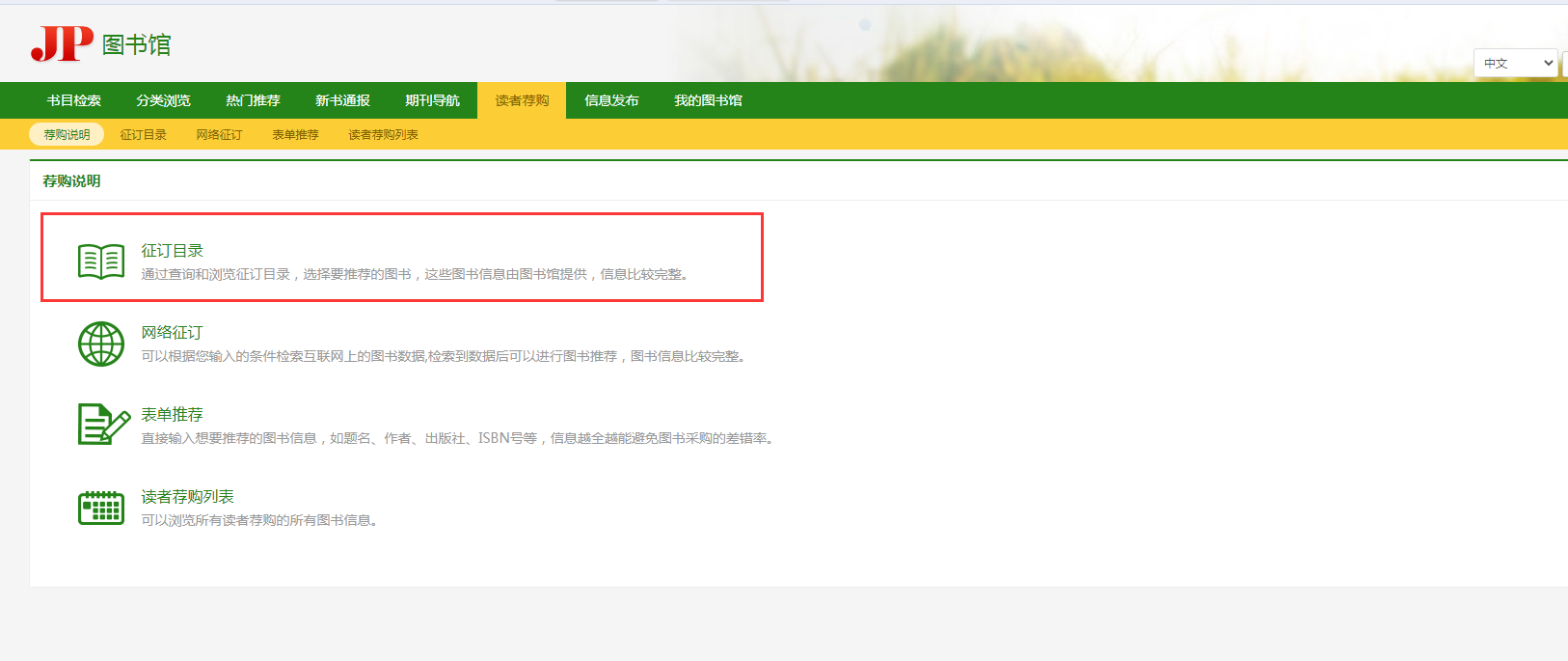Open the 网络征订 sub-tab in yellow bar

point(219,135)
